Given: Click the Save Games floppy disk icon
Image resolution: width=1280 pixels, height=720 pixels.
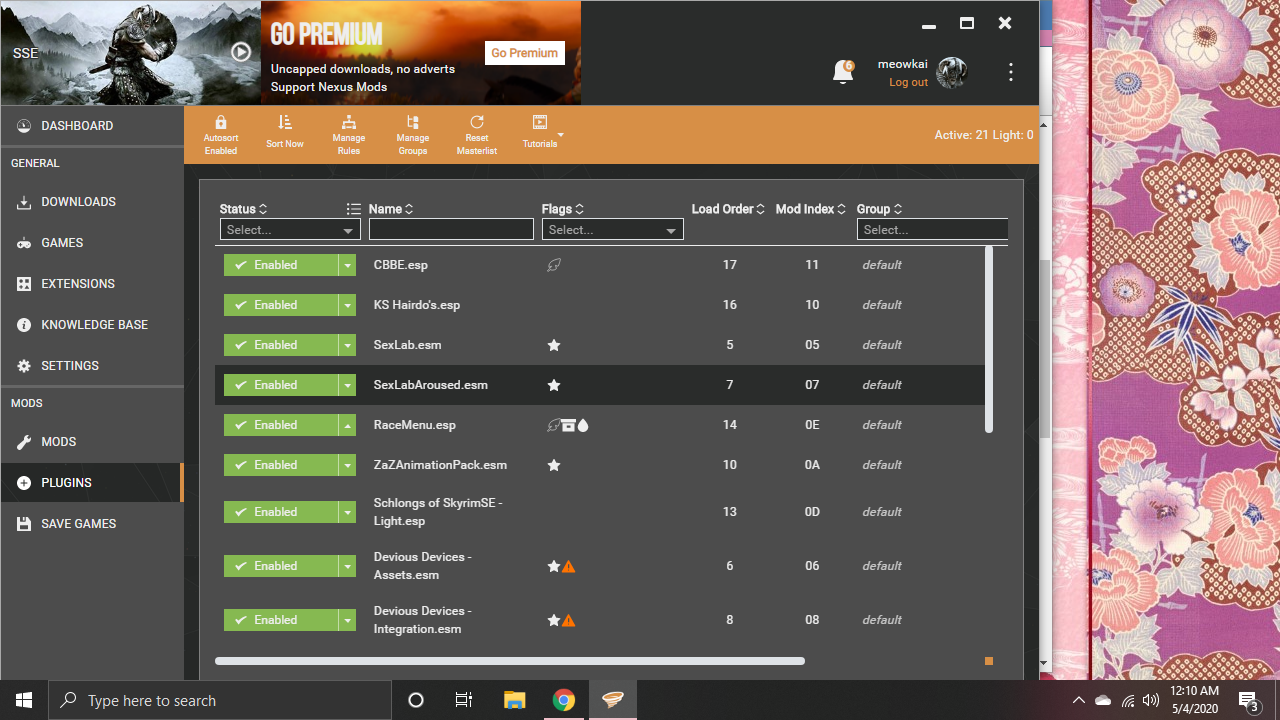Looking at the screenshot, I should coord(24,524).
